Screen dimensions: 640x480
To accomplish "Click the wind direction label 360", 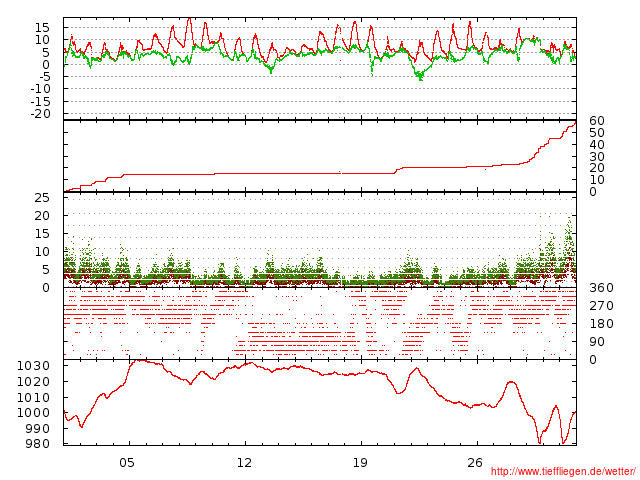I will pos(601,288).
